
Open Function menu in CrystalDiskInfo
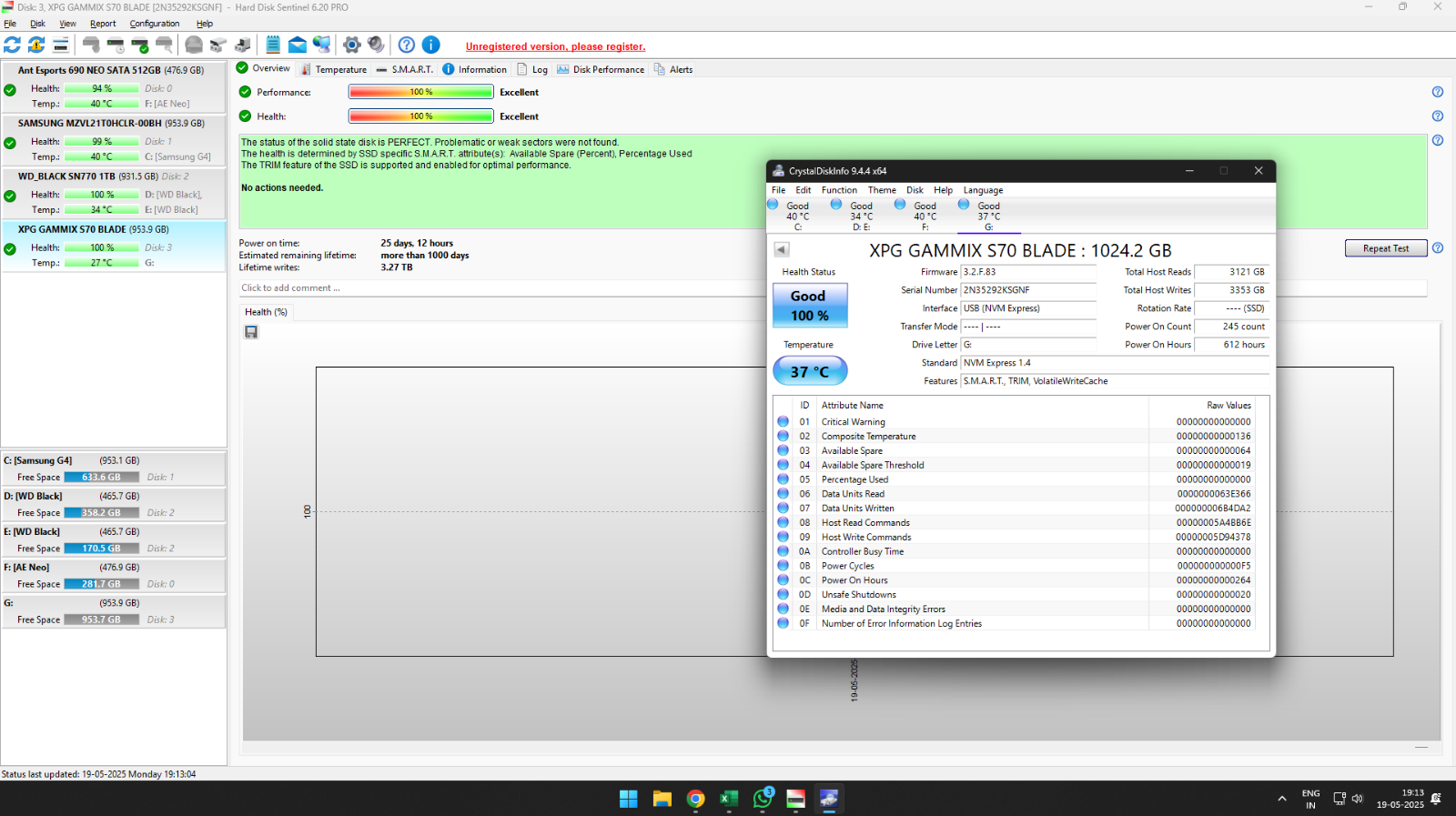839,190
